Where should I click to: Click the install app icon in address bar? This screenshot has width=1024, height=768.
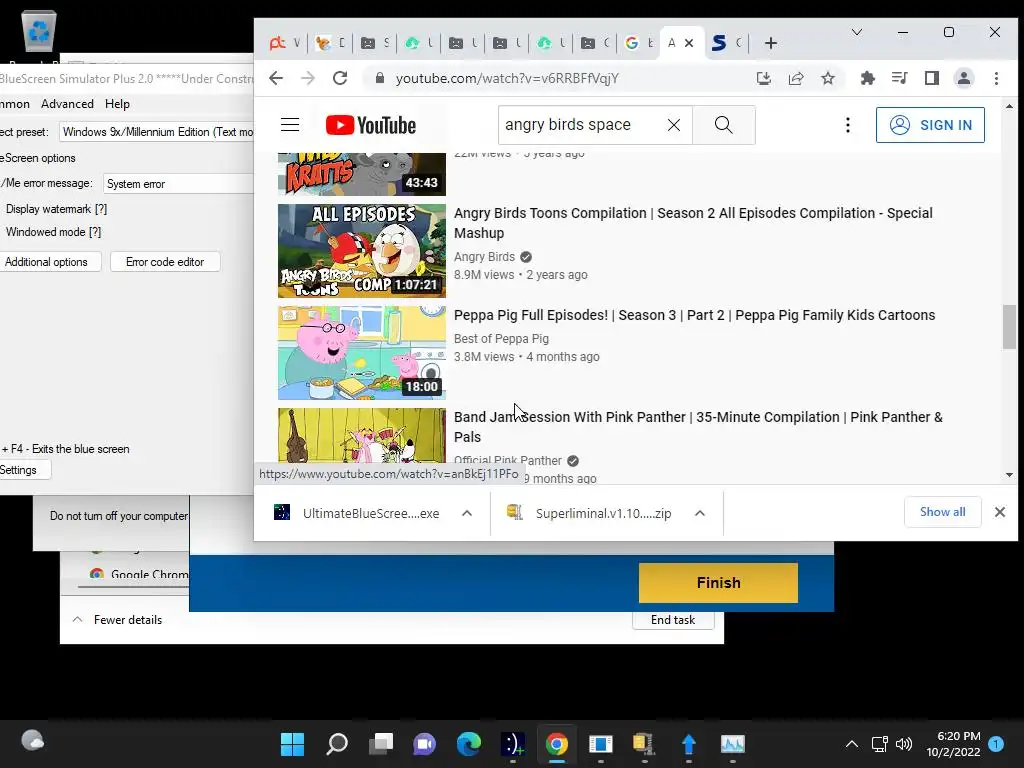click(763, 78)
